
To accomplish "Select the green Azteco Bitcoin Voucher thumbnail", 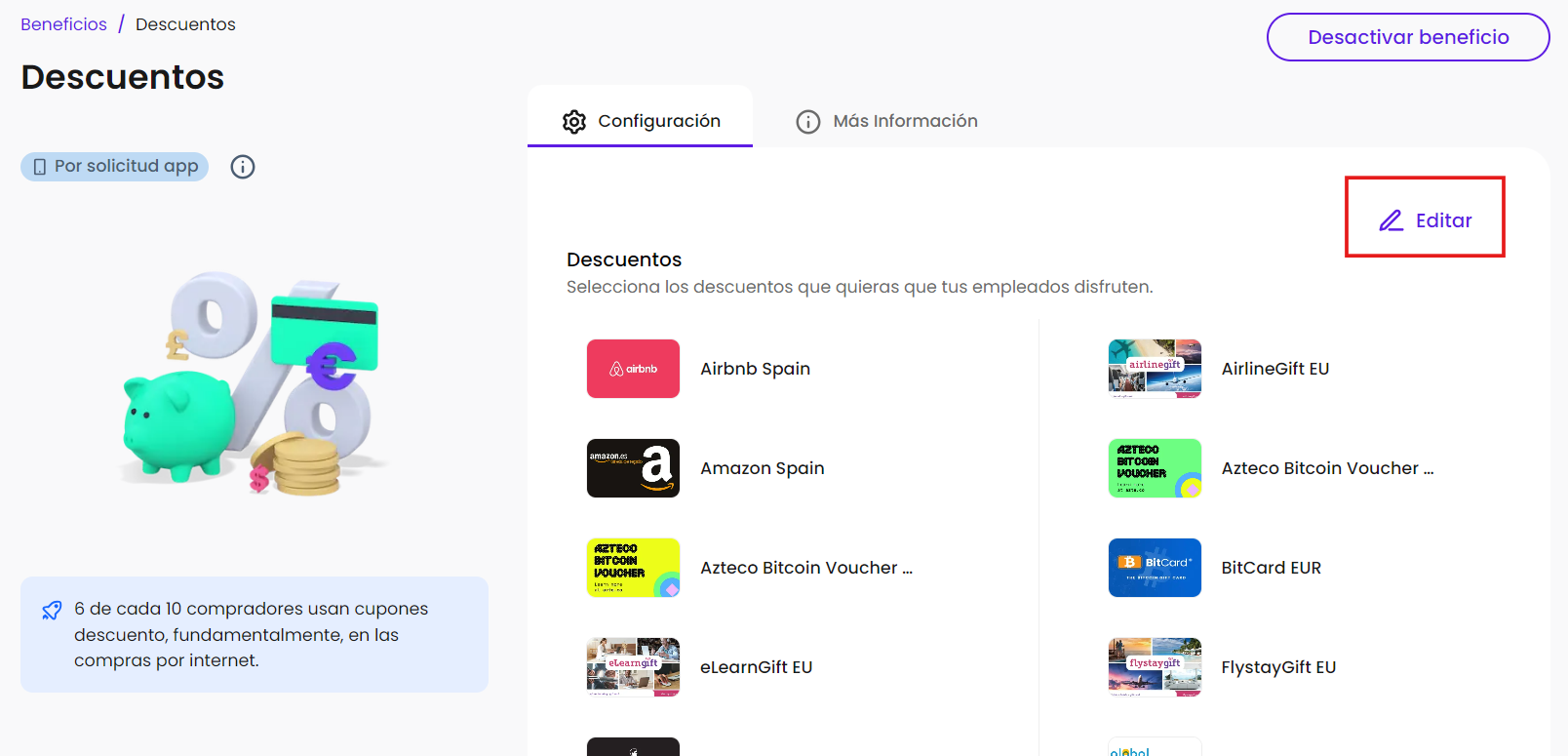I will coord(1155,468).
